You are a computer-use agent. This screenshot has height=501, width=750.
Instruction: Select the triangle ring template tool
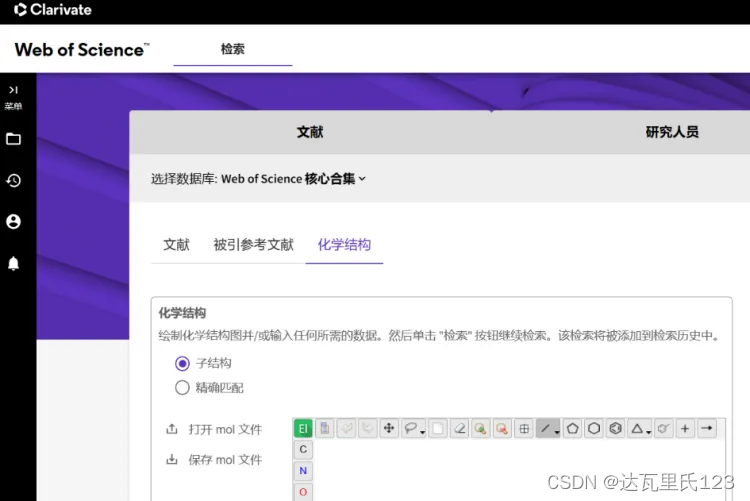coord(640,428)
